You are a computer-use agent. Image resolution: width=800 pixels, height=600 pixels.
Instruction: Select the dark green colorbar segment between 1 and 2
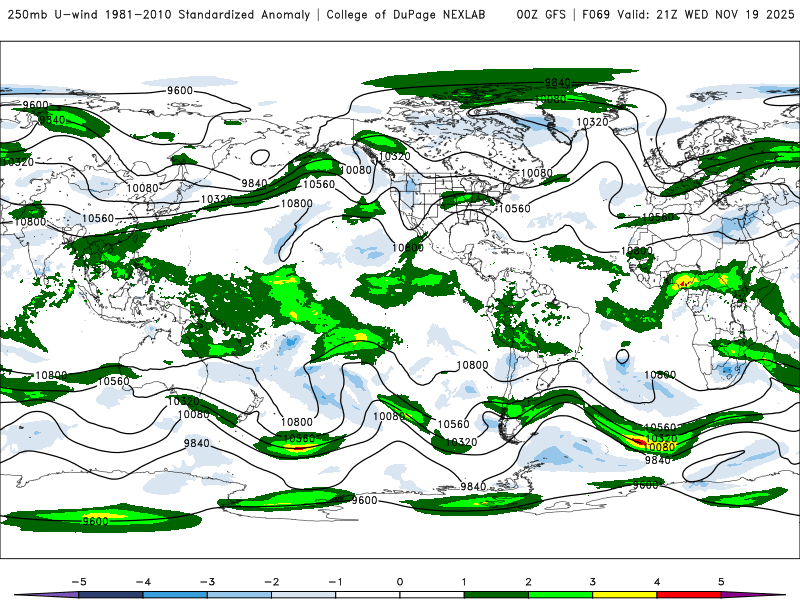click(496, 595)
